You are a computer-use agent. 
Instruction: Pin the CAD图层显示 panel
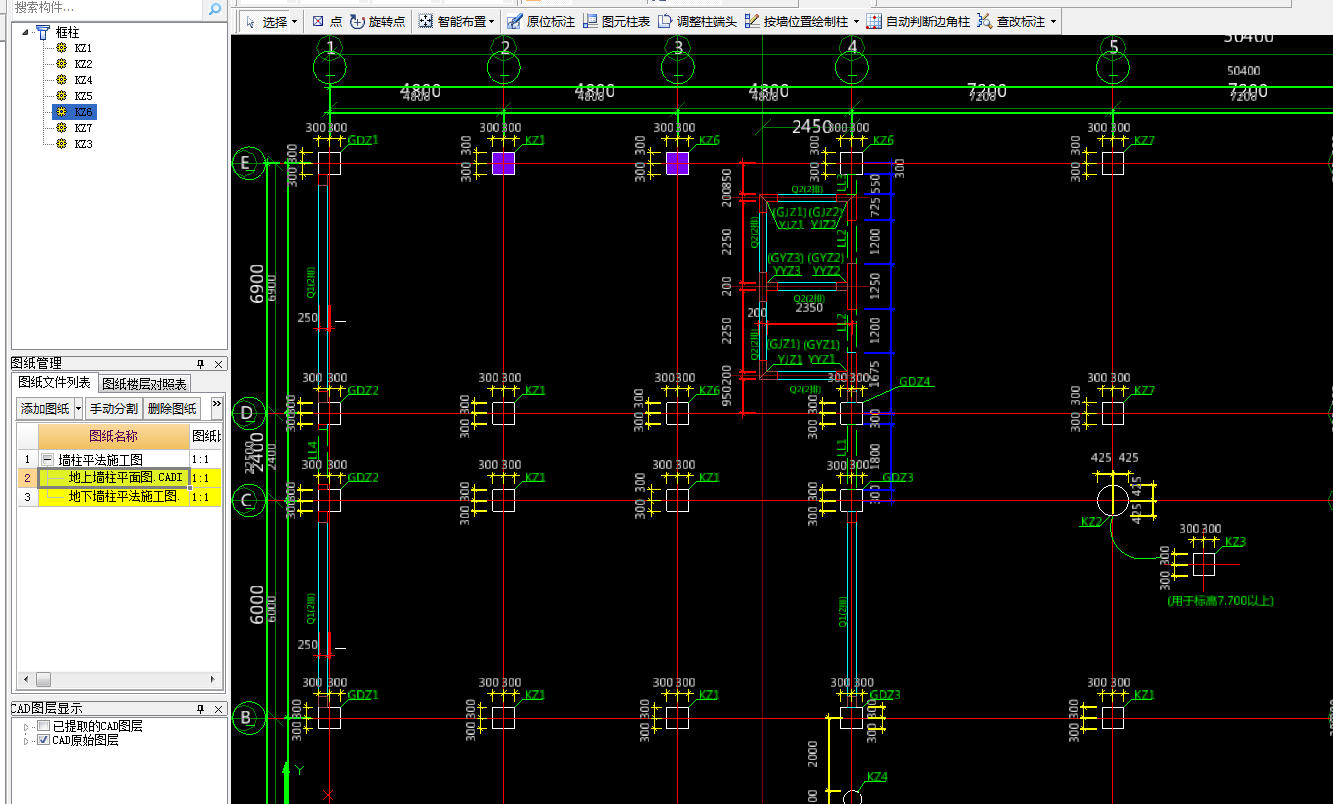pyautogui.click(x=201, y=708)
